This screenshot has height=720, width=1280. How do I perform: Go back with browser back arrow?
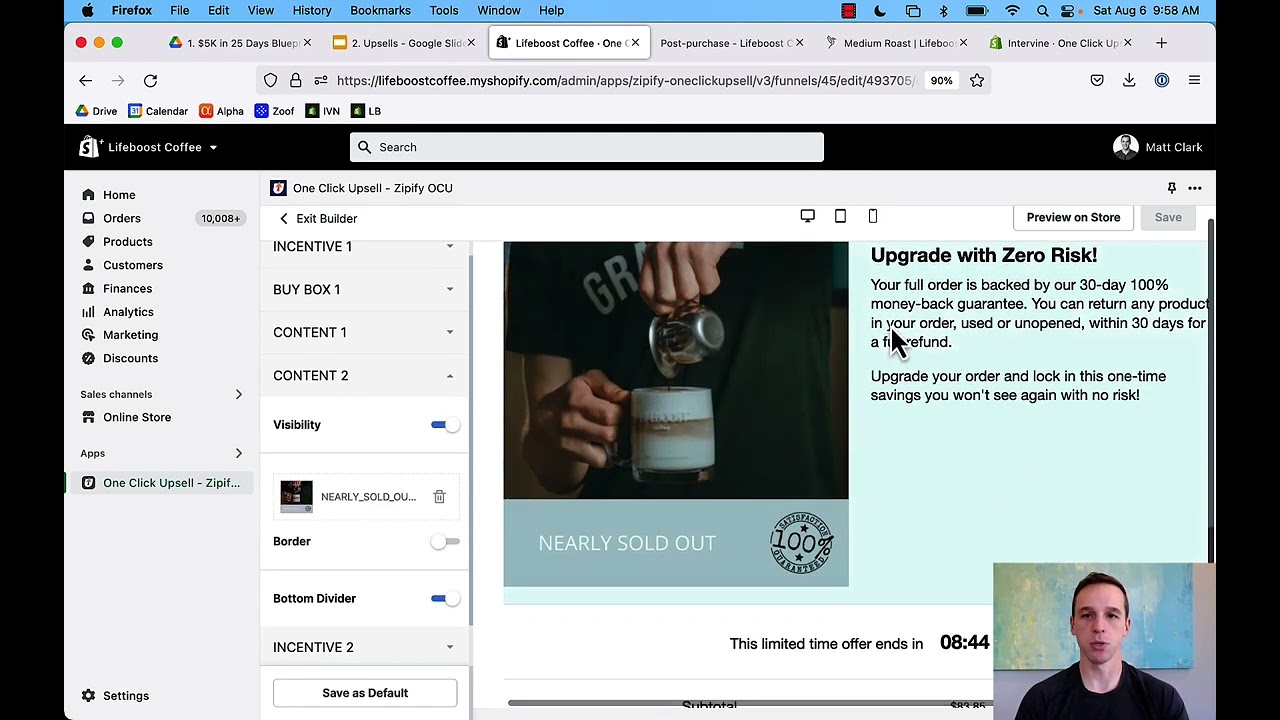[x=85, y=80]
